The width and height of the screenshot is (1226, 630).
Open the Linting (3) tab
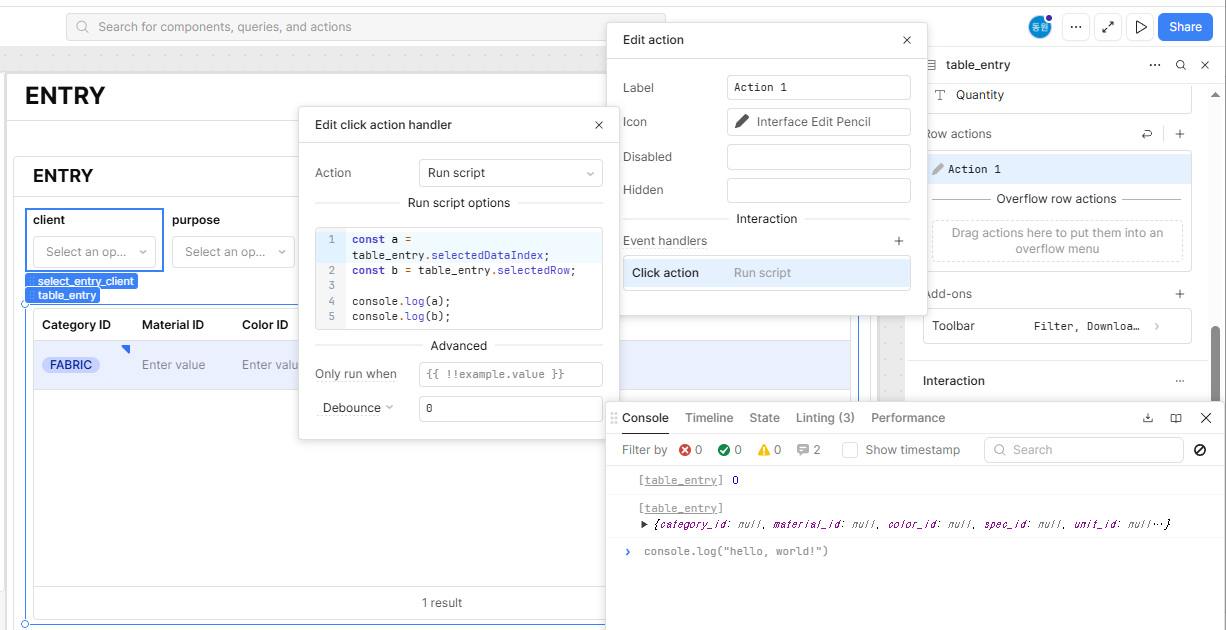(825, 418)
